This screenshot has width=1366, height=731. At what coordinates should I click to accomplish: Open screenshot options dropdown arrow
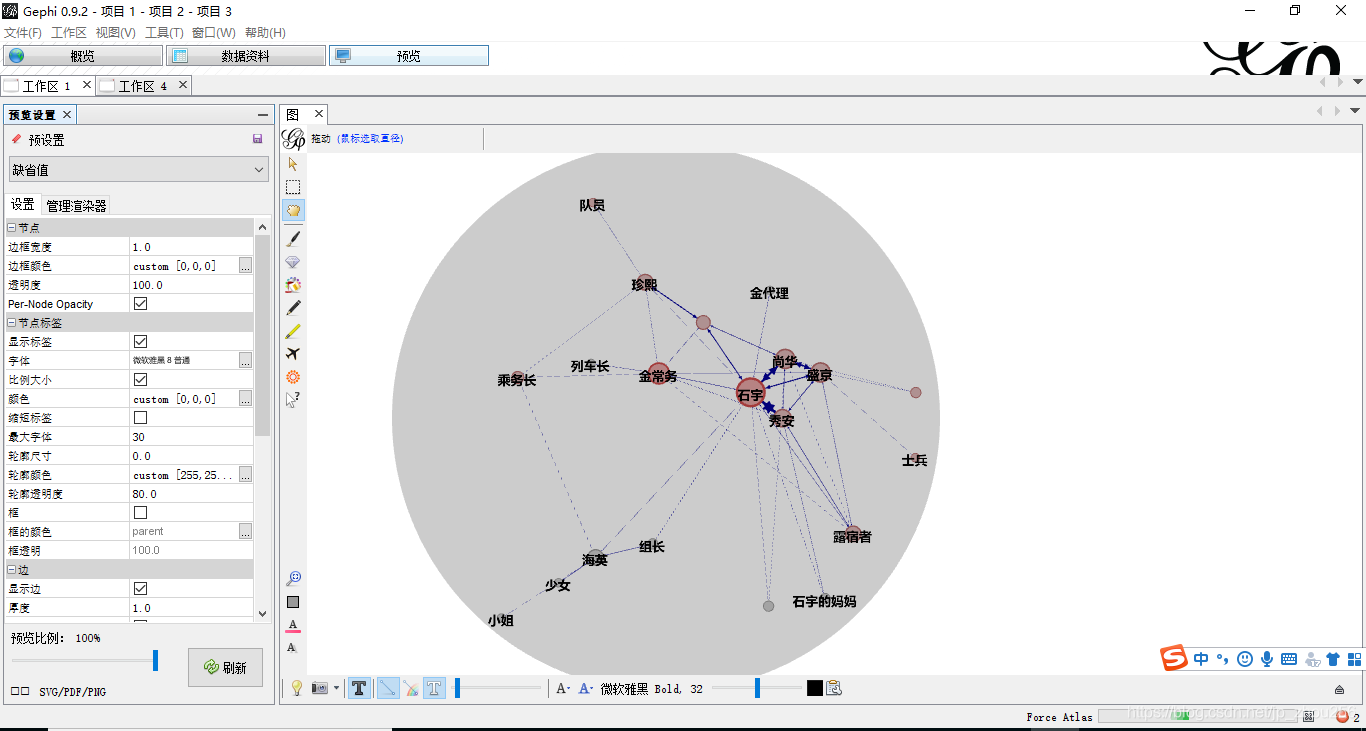pyautogui.click(x=336, y=688)
